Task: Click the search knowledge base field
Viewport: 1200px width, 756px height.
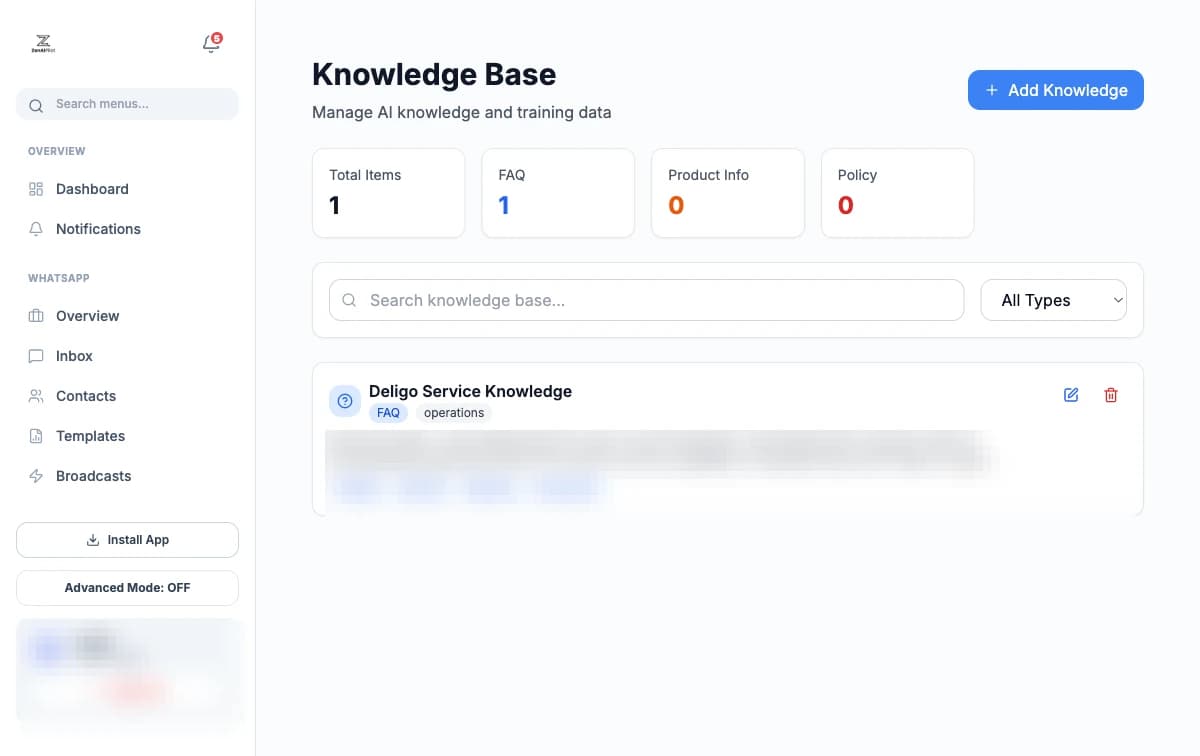Action: tap(646, 300)
